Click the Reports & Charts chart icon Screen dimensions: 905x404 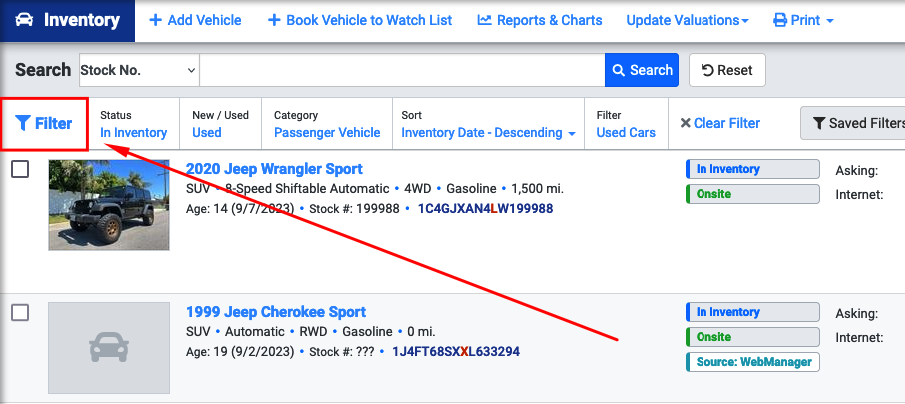coord(484,21)
